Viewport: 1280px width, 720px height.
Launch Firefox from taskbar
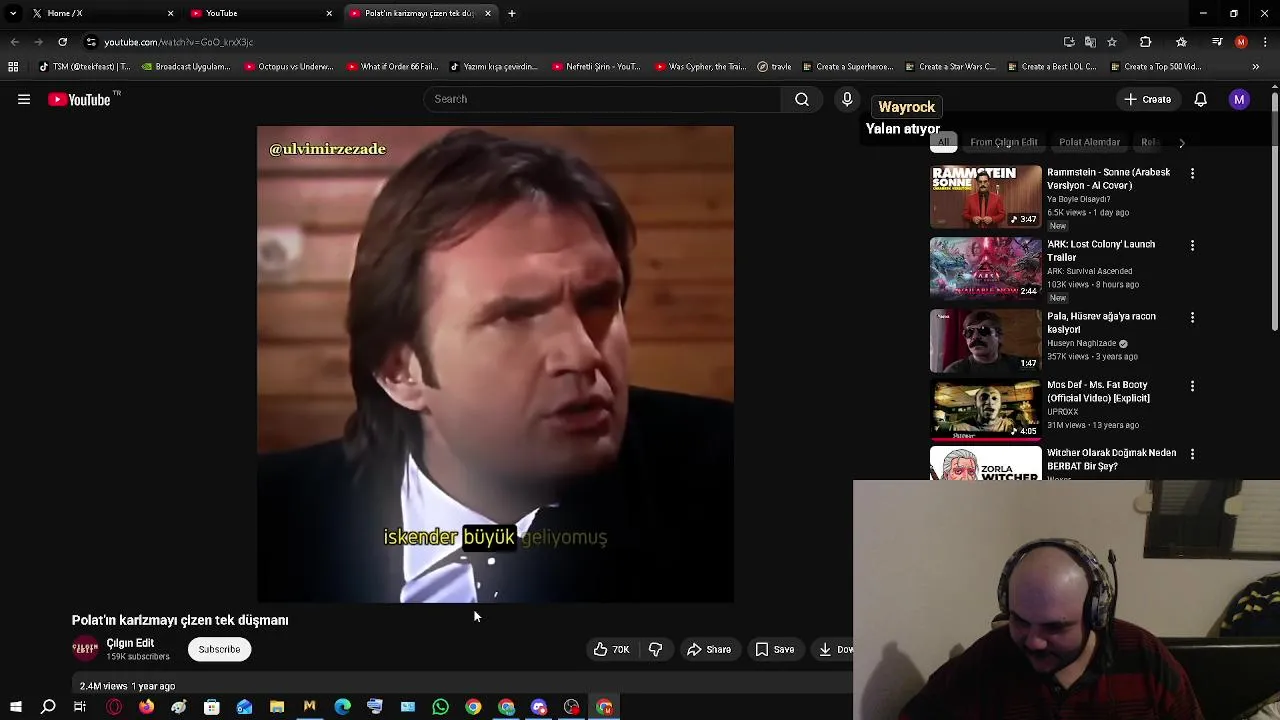coord(147,707)
